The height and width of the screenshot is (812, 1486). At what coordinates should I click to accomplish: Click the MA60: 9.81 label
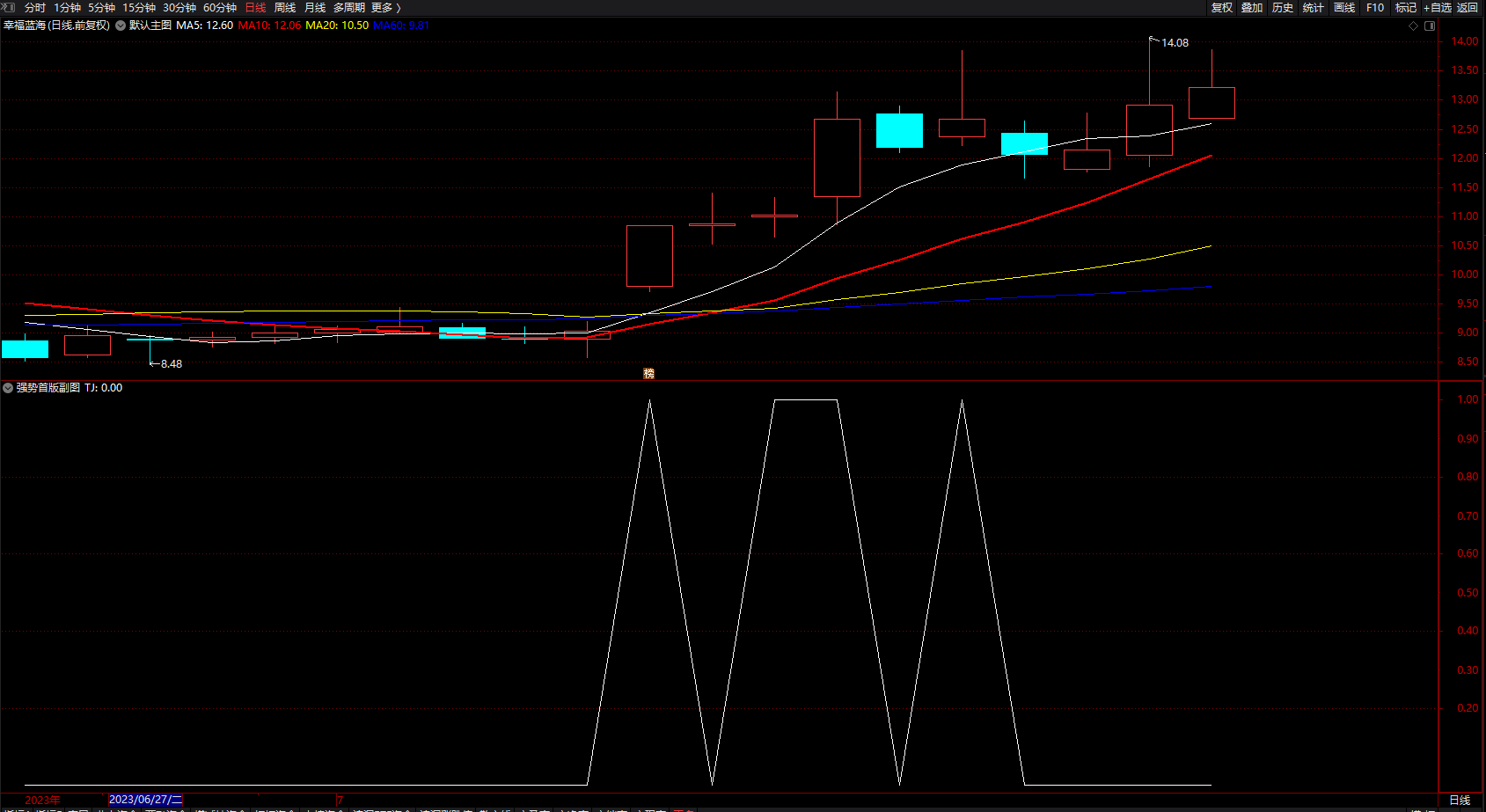401,26
